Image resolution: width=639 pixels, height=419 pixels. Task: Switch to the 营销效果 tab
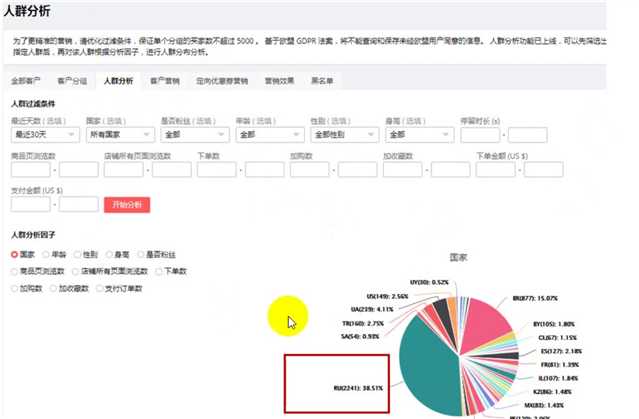[280, 81]
